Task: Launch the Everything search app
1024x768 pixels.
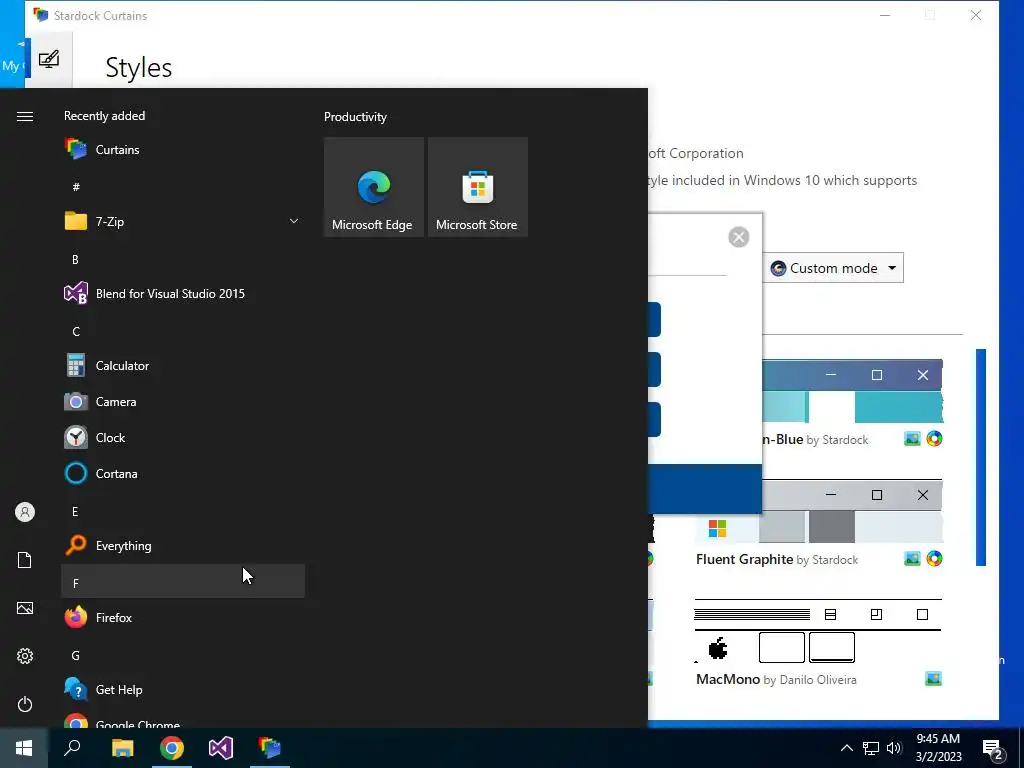Action: tap(183, 545)
